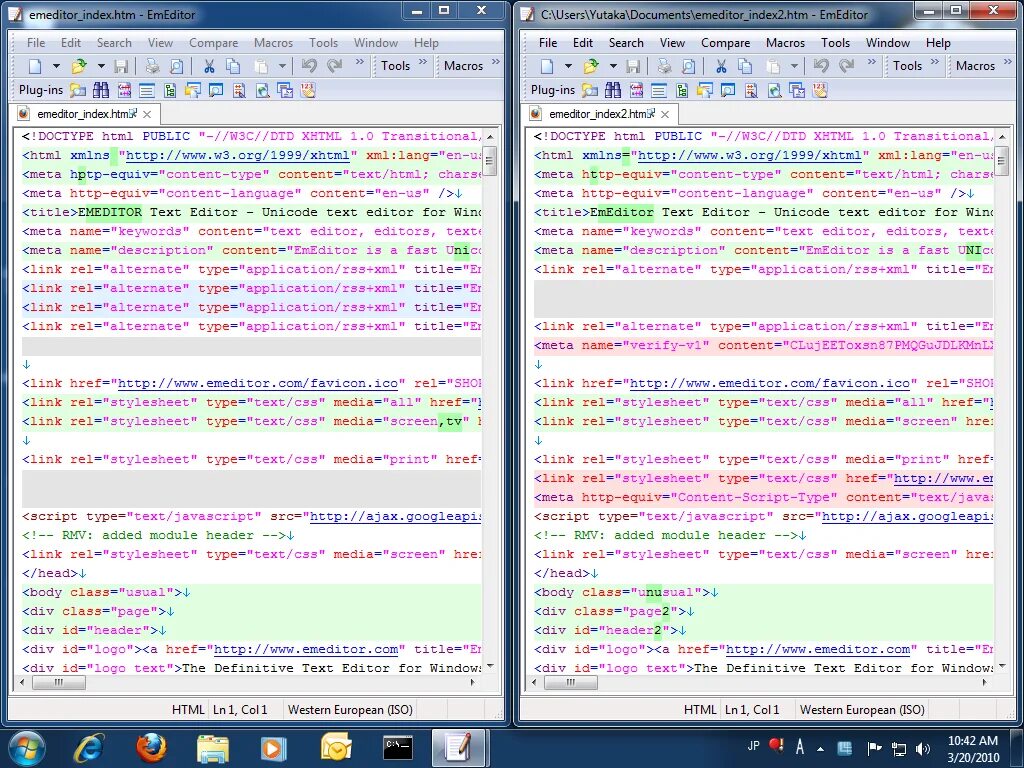Image resolution: width=1024 pixels, height=768 pixels.
Task: Expand Tools toolbar chevron in right window
Action: click(935, 62)
